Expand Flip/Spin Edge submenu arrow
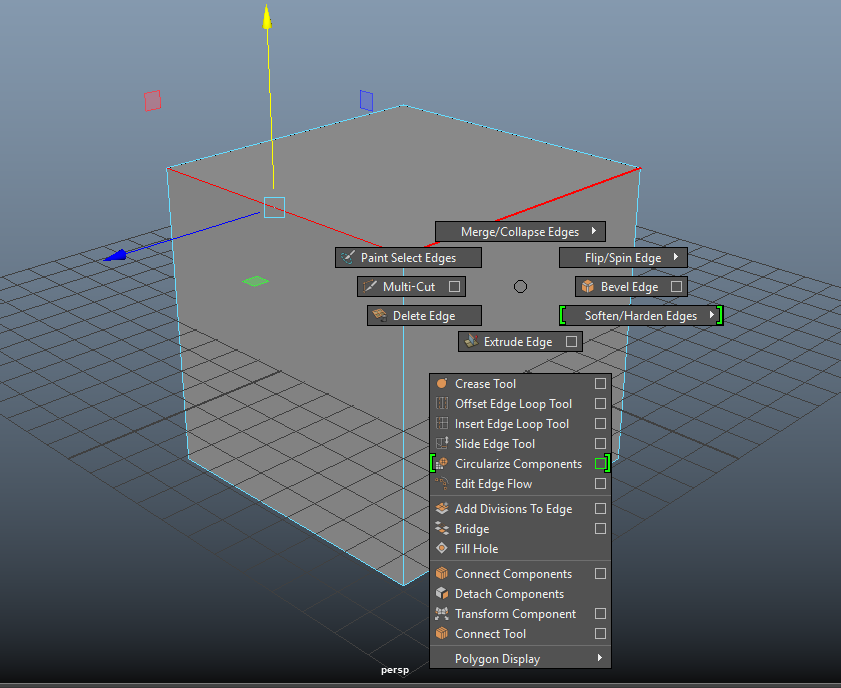841x688 pixels. pos(676,257)
